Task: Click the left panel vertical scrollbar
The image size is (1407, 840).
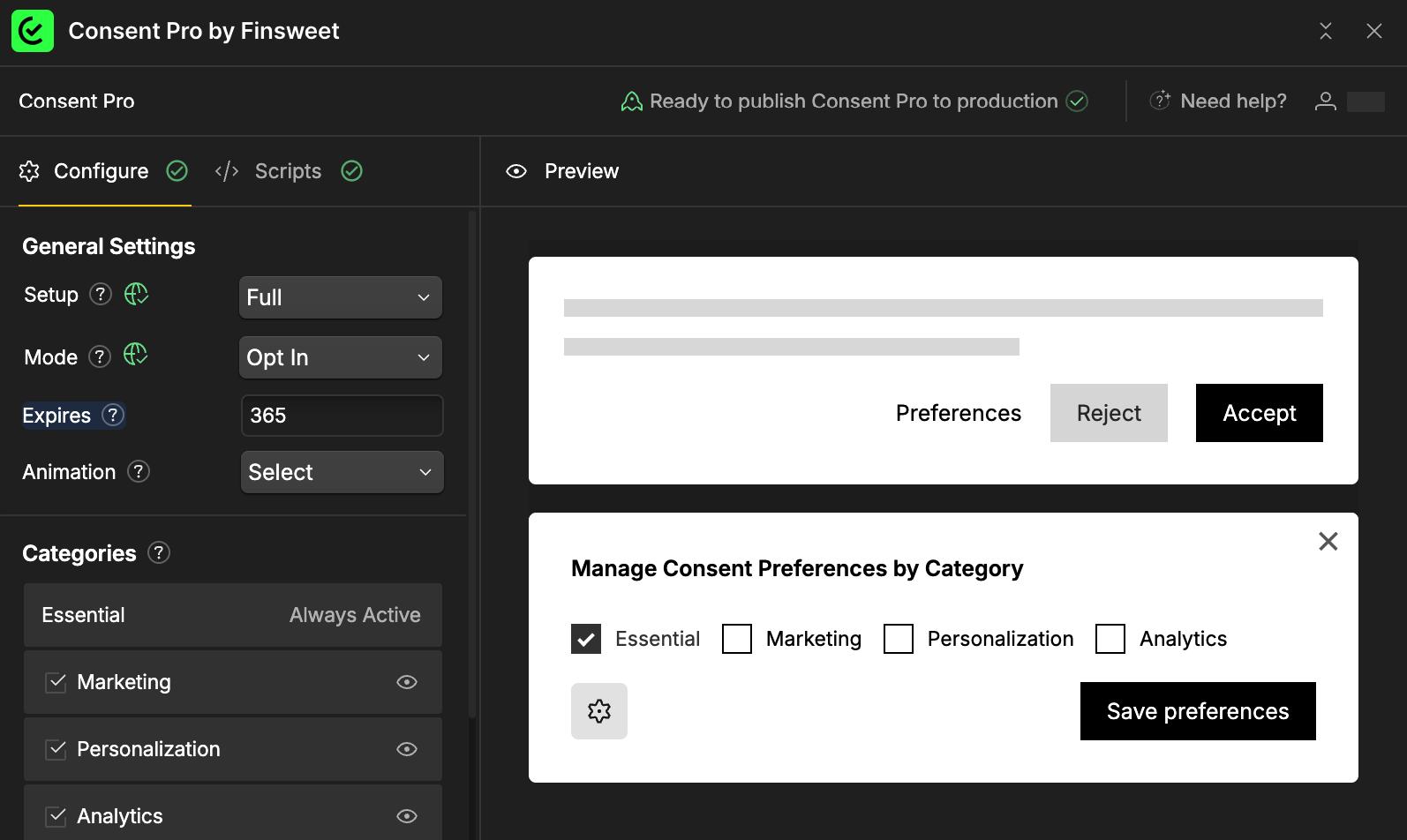Action: [472, 463]
